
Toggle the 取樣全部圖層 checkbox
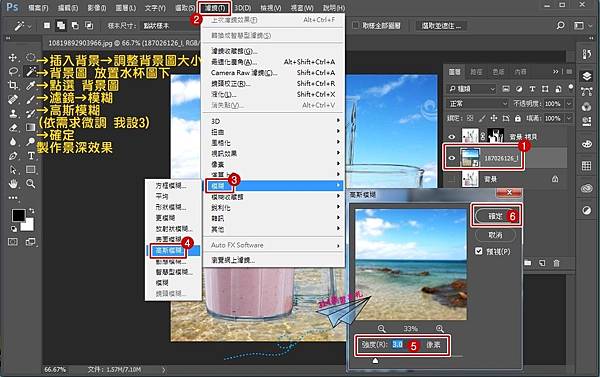[x=355, y=25]
